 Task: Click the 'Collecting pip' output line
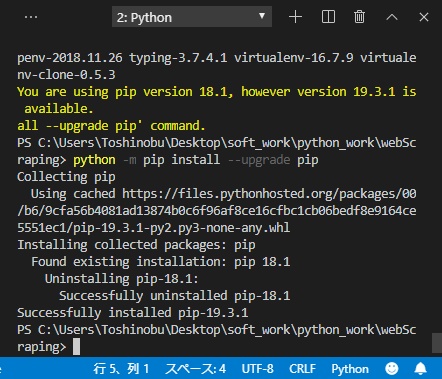66,177
